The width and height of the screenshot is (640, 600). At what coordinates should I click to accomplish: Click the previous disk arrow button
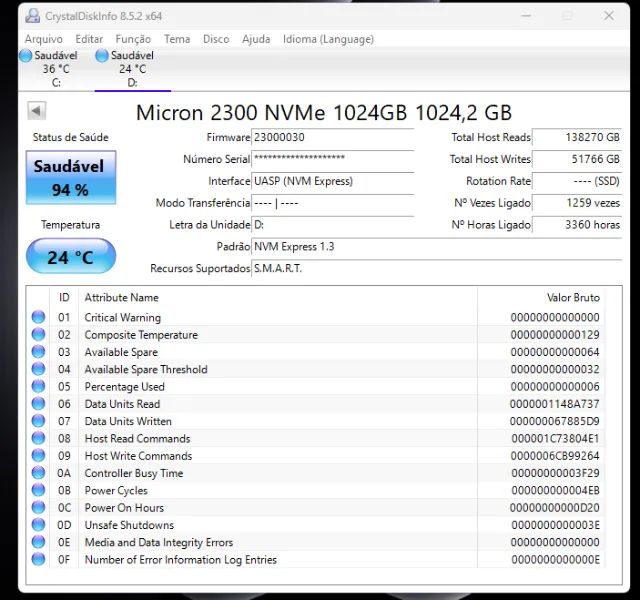tap(37, 111)
